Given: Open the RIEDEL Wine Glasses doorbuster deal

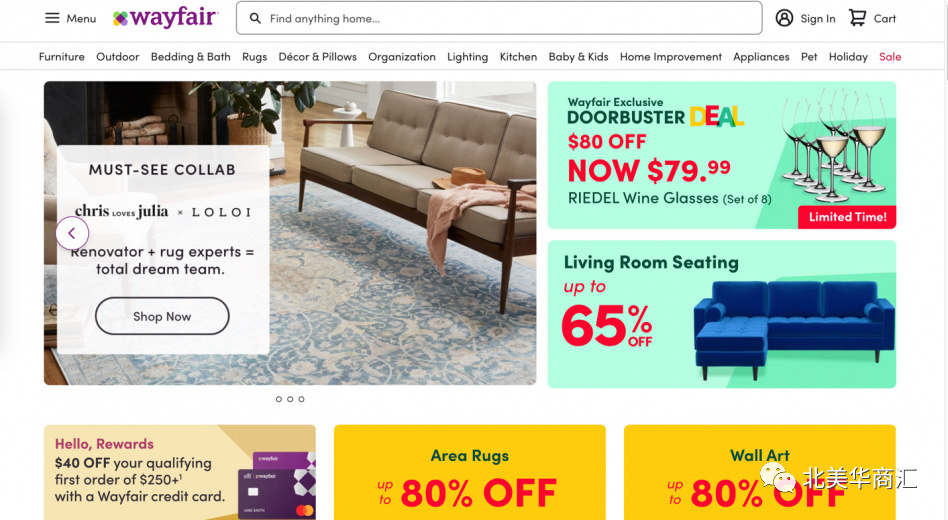Looking at the screenshot, I should (722, 155).
